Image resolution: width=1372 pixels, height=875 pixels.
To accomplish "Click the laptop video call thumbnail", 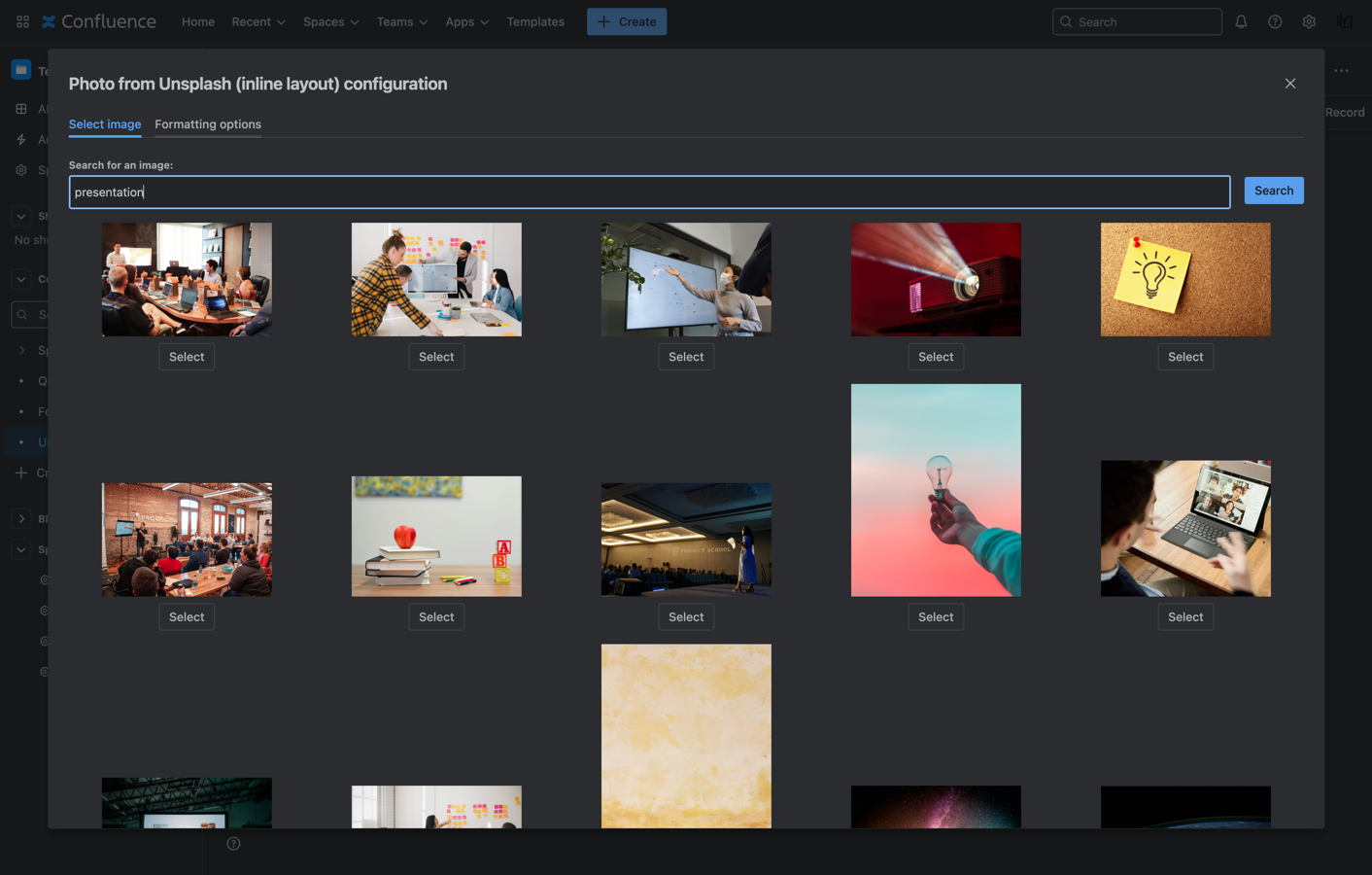I will (1185, 528).
